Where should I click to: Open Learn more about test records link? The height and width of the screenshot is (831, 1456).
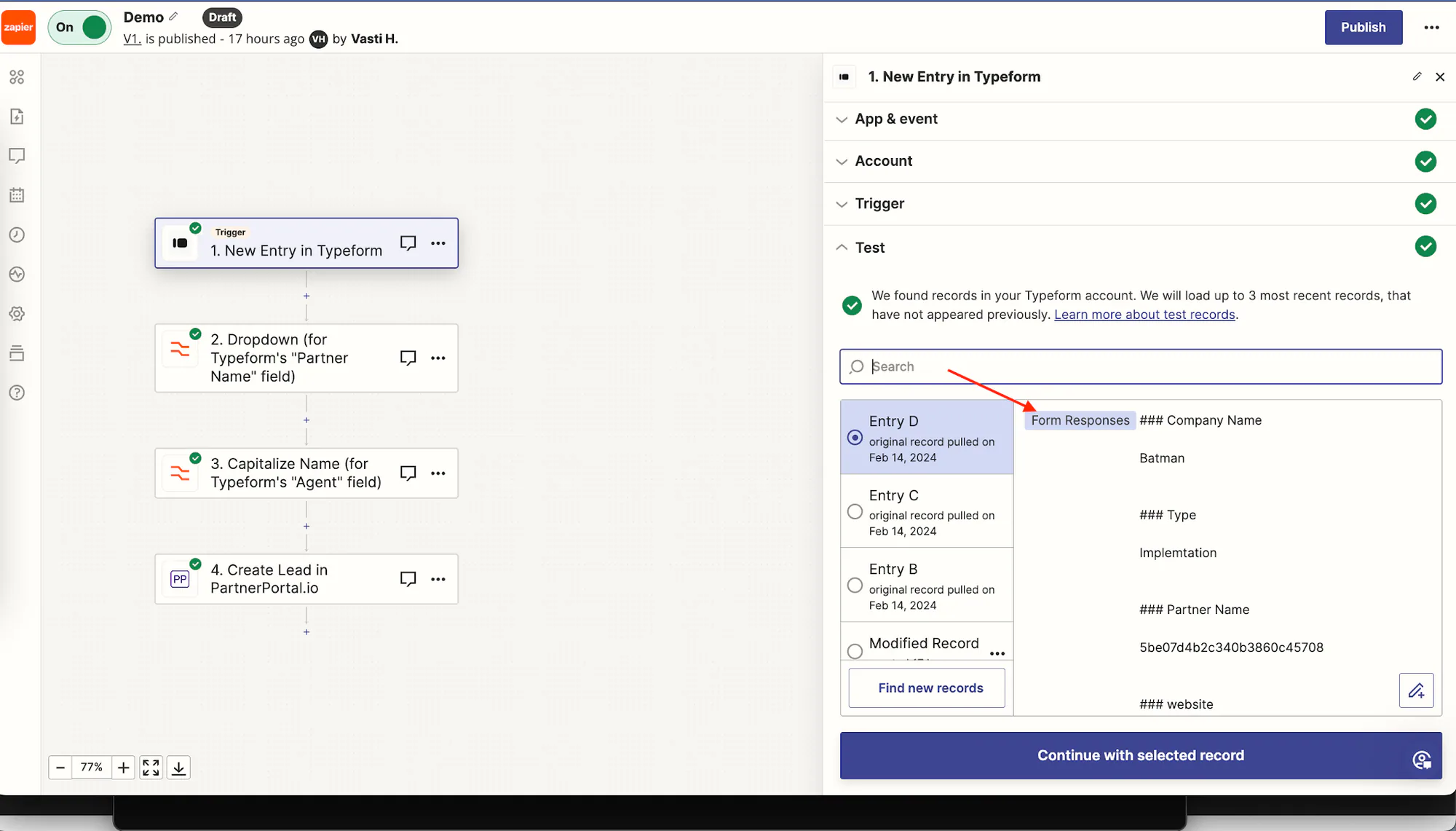1144,315
